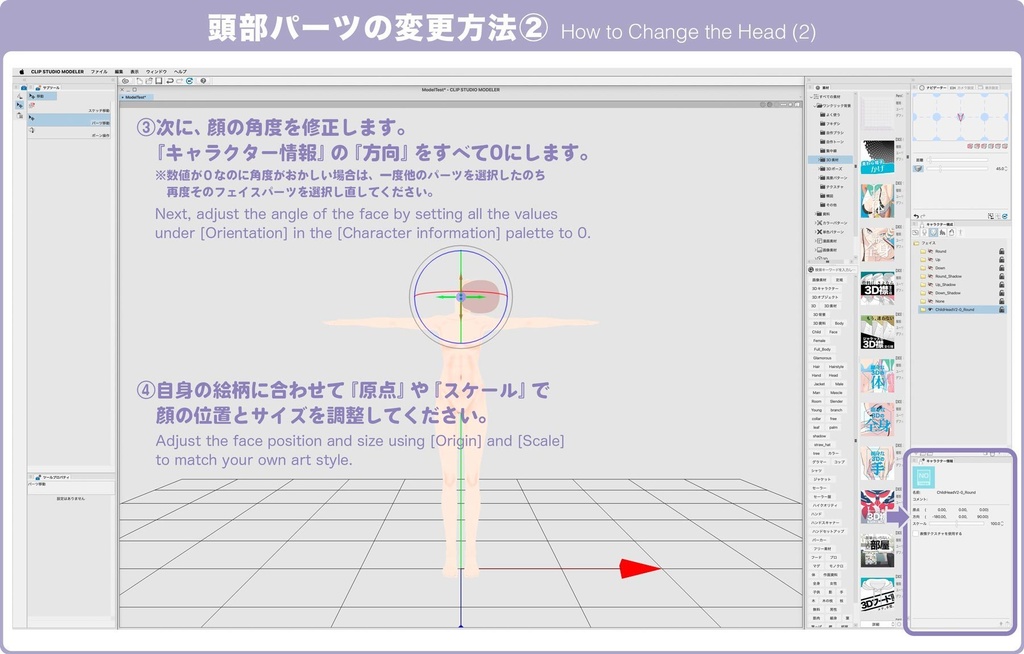Screen dimensions: 1024x654
Task: Collapse the フェイス folder in Character Composition
Action: point(916,241)
